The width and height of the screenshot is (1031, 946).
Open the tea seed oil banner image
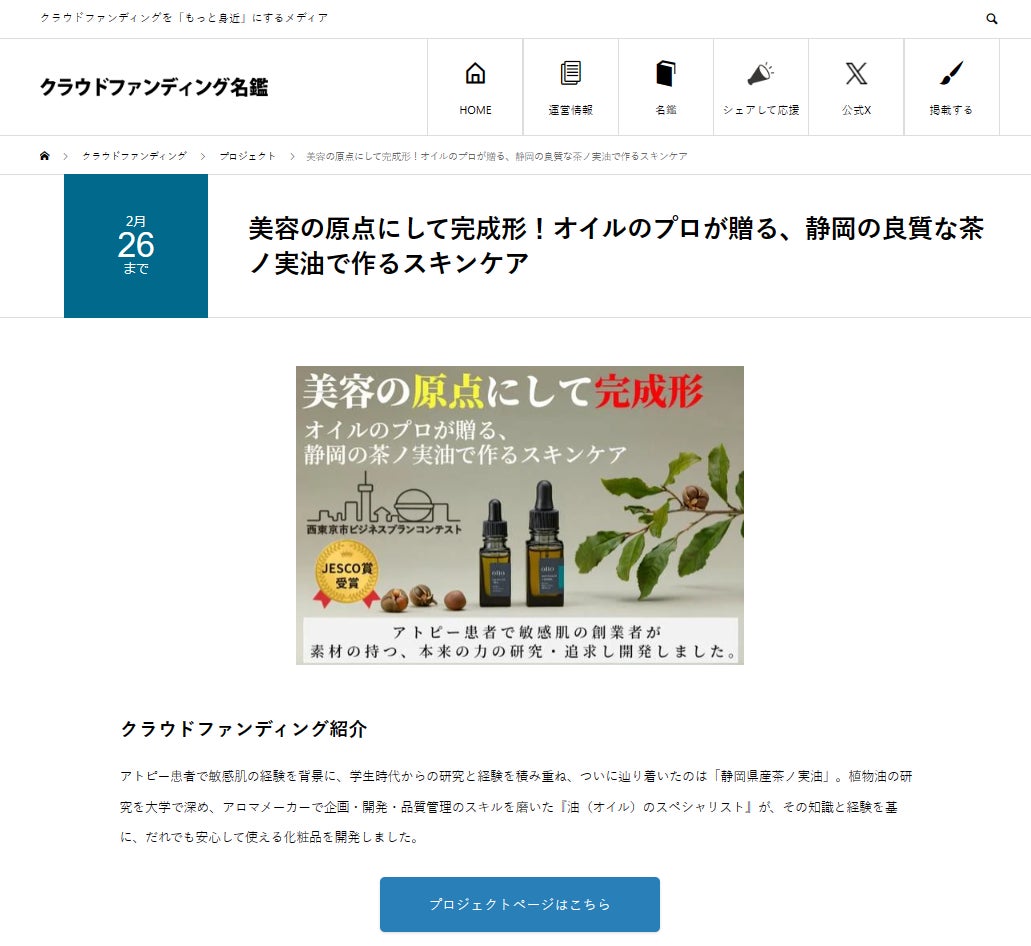[x=519, y=515]
